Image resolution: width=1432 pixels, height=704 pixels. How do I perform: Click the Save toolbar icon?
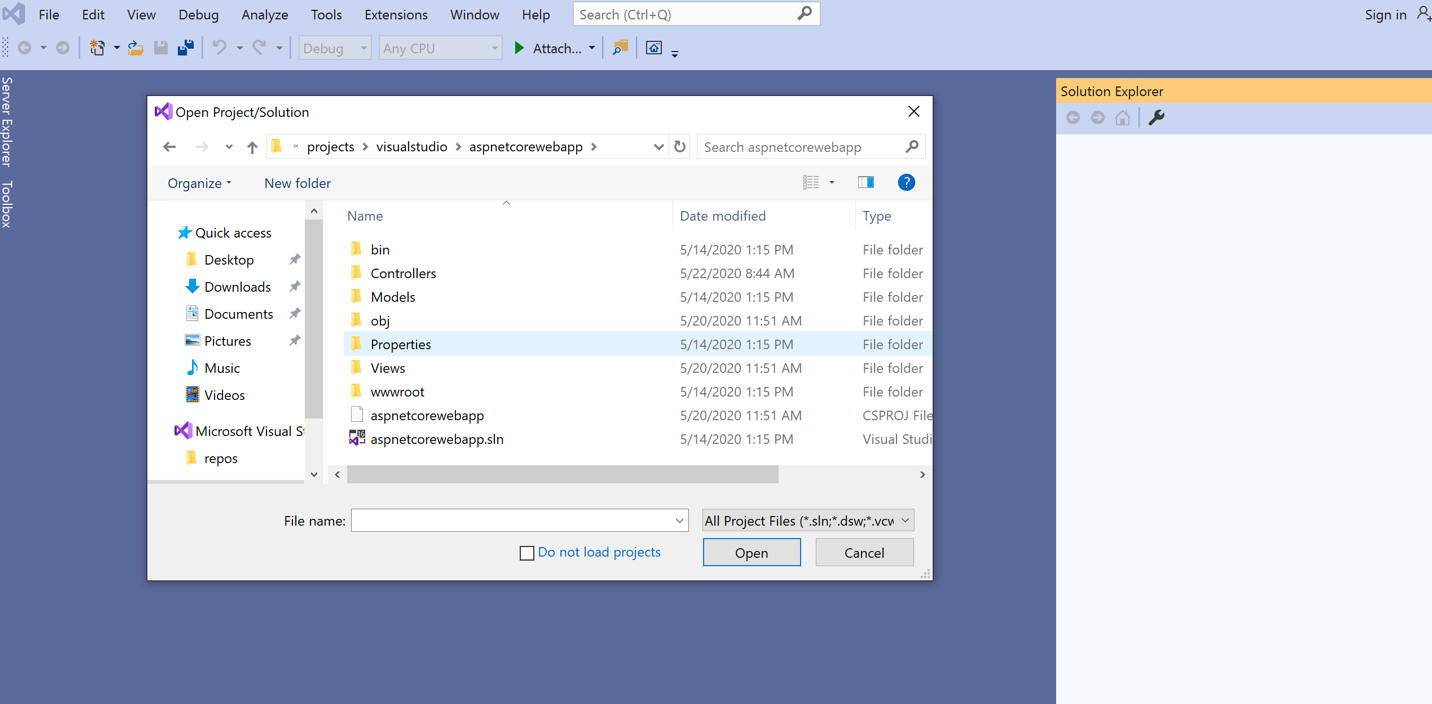(161, 48)
